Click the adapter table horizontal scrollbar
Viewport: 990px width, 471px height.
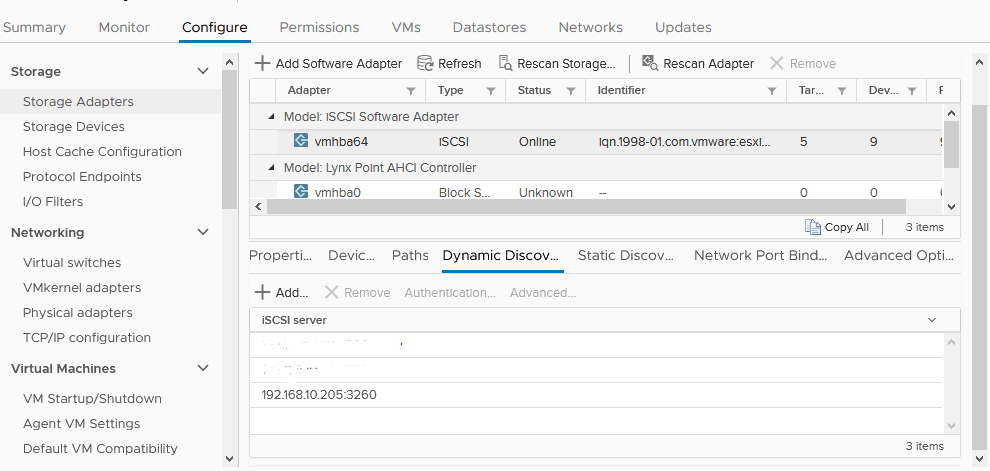coord(586,206)
